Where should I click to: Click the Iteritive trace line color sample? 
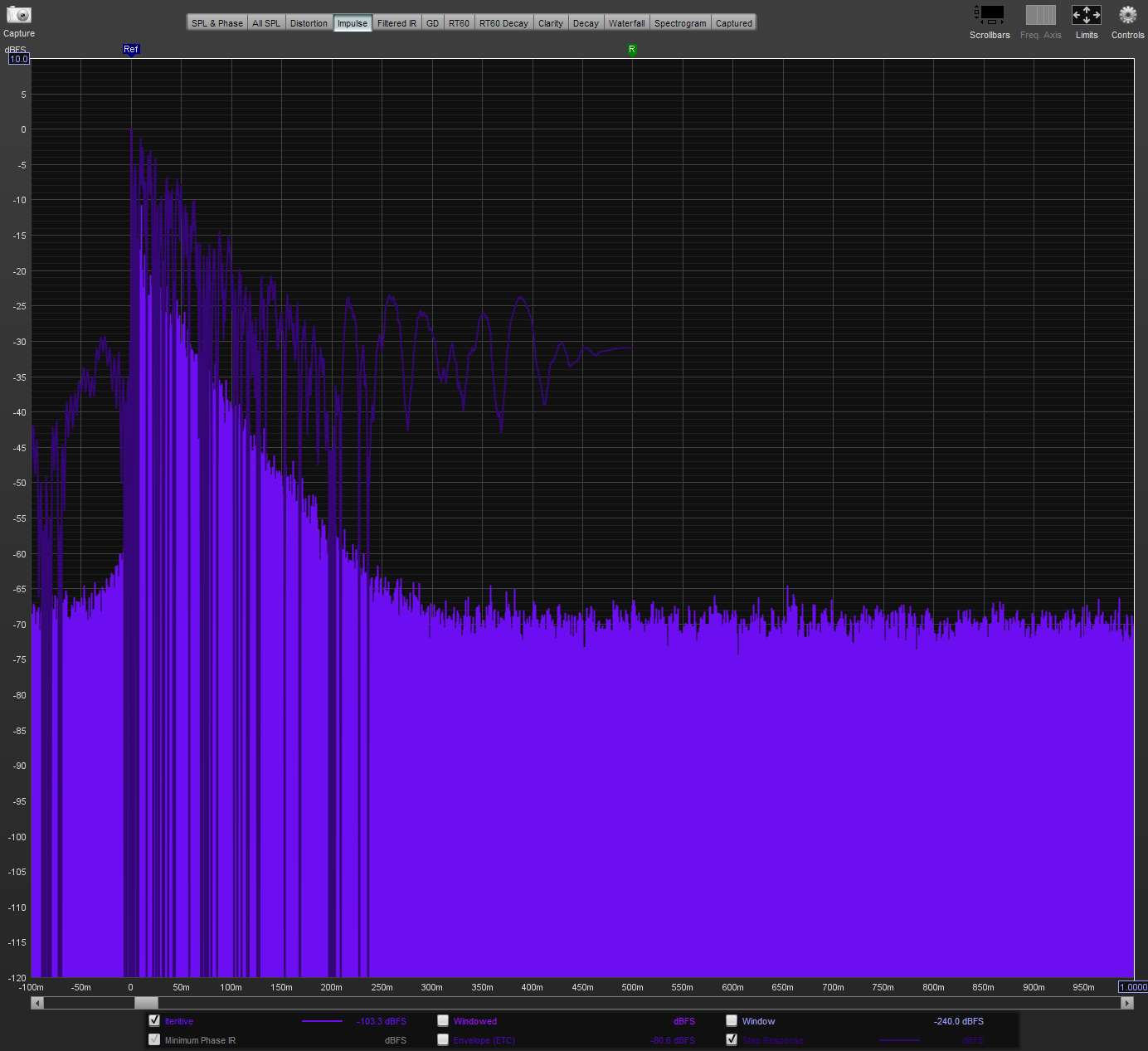point(322,1021)
